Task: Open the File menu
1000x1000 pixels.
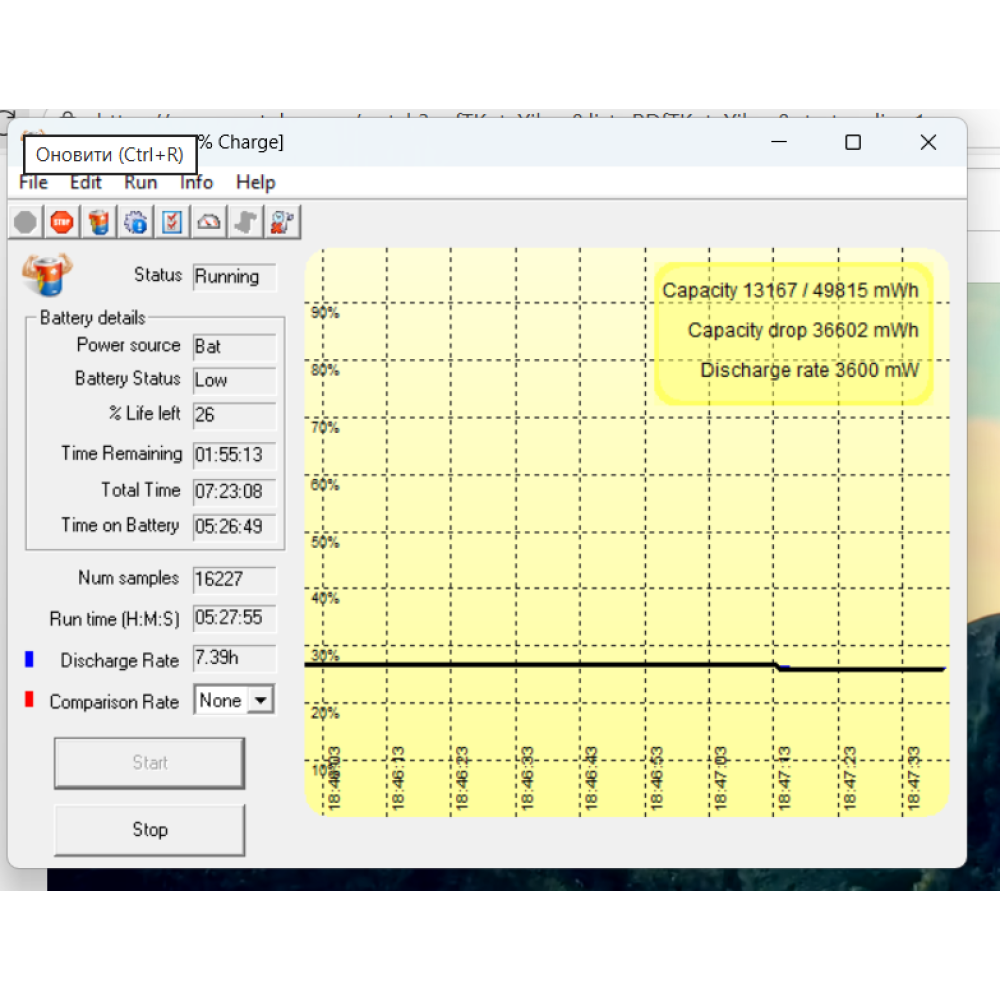Action: 33,183
